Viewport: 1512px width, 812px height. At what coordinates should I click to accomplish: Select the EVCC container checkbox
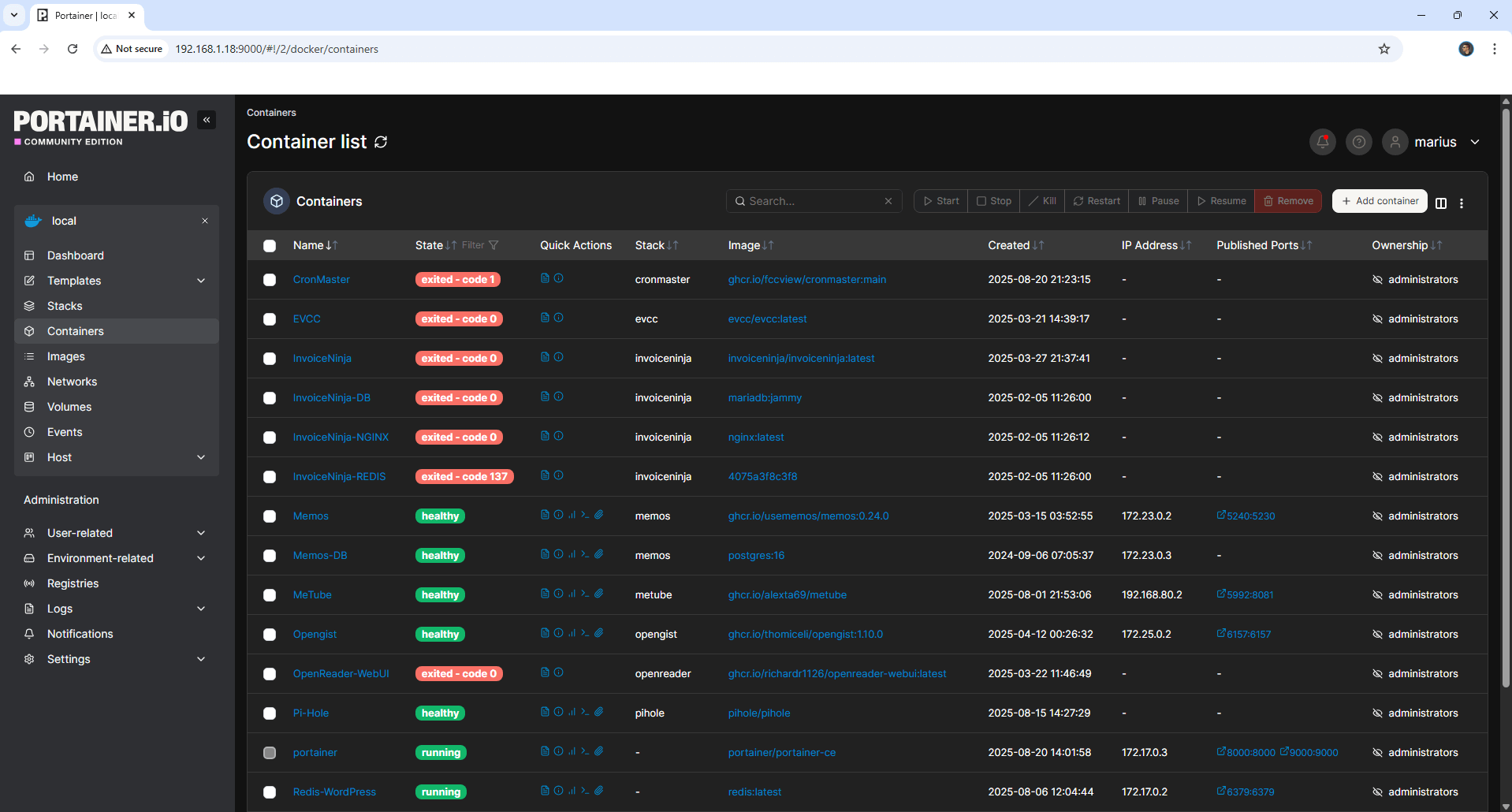click(x=270, y=319)
